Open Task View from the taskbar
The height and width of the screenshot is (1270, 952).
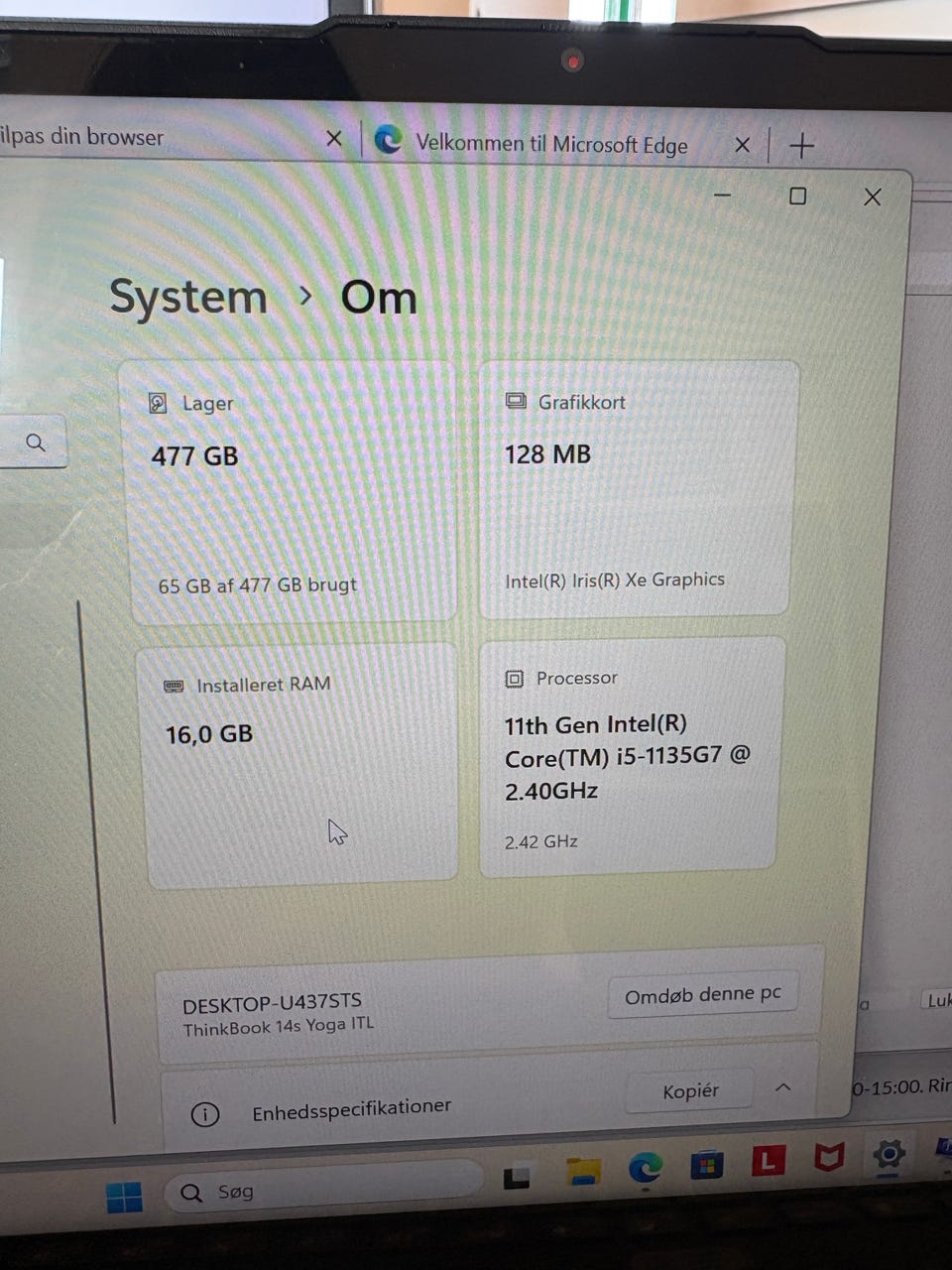tap(517, 1178)
